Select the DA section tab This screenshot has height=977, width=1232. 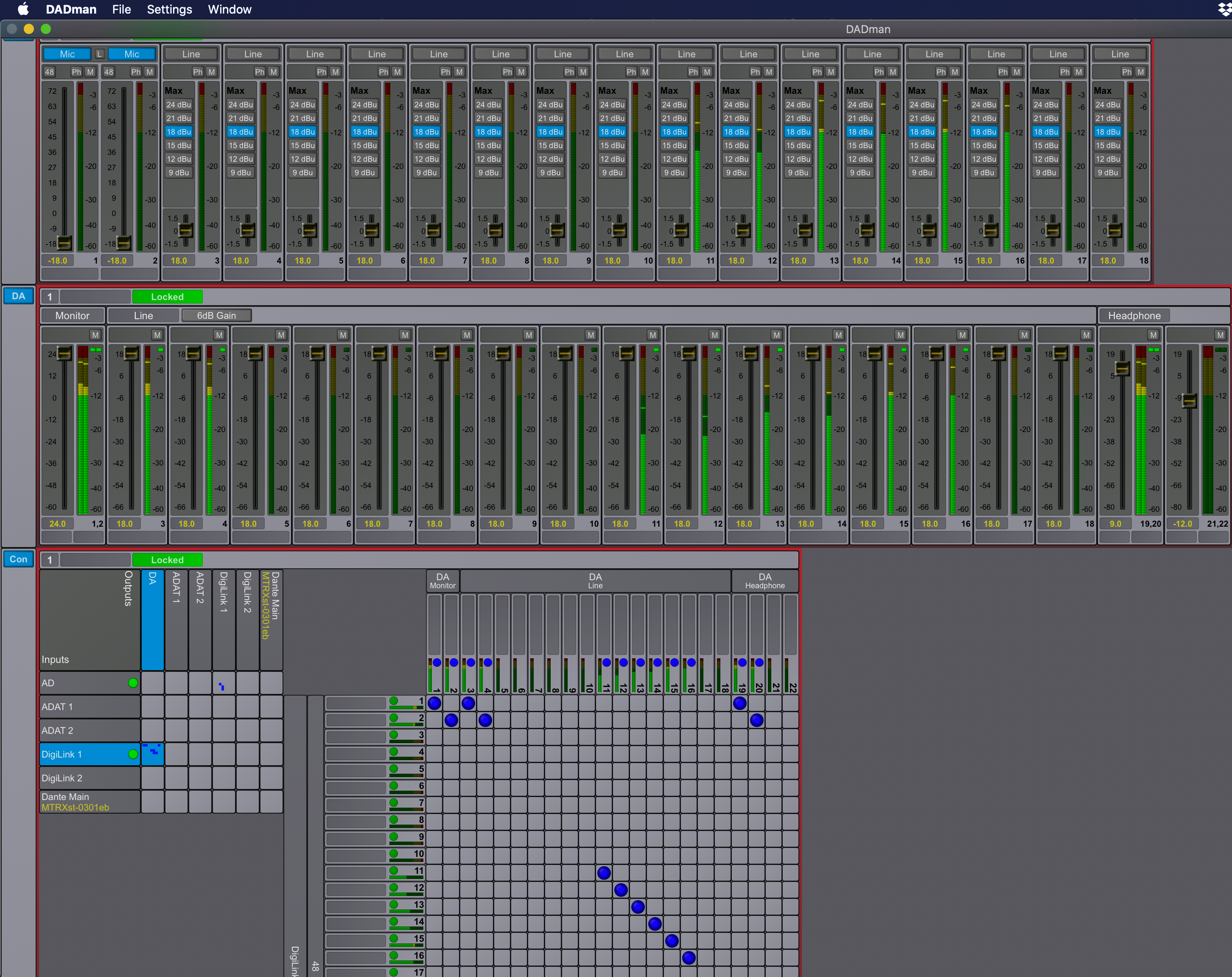tap(18, 296)
